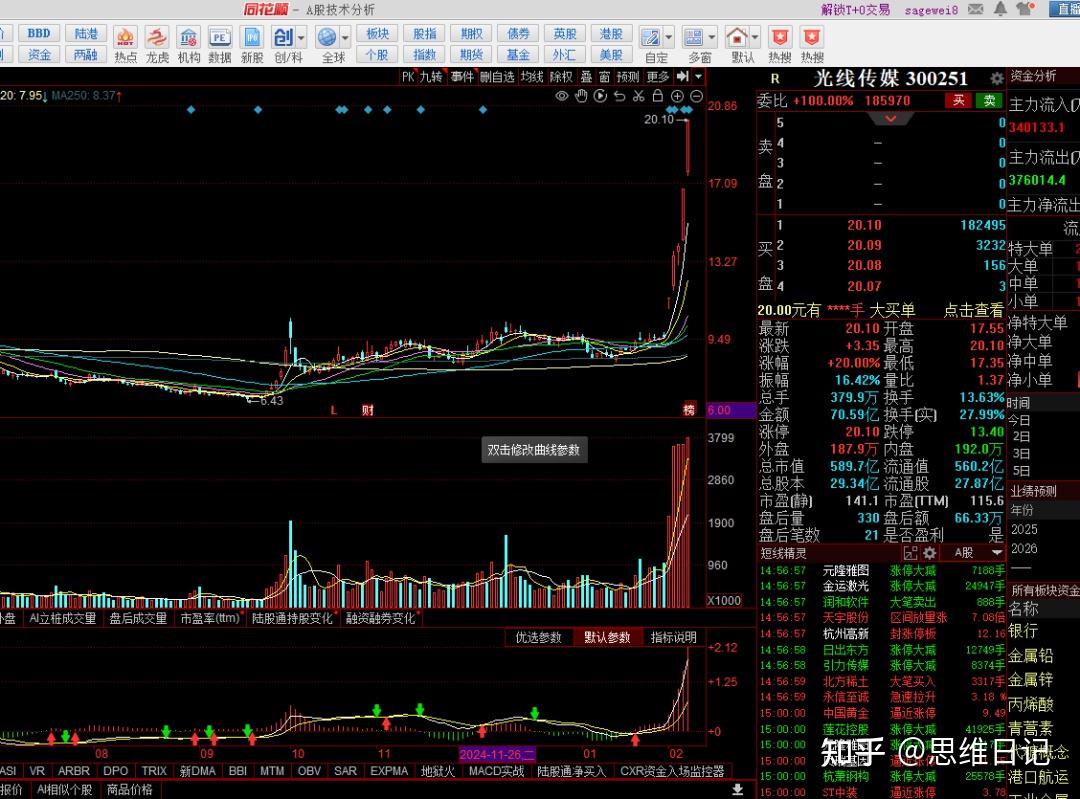Image resolution: width=1080 pixels, height=799 pixels.
Task: Select the 市盈率(ttm) tab
Action: click(209, 619)
